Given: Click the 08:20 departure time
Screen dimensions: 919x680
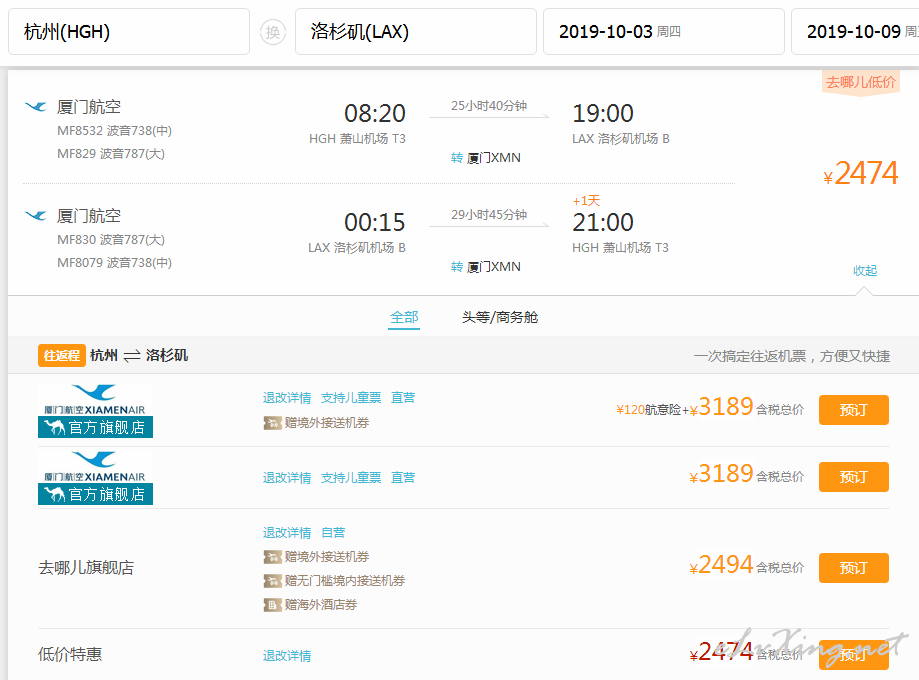Looking at the screenshot, I should pyautogui.click(x=375, y=113).
